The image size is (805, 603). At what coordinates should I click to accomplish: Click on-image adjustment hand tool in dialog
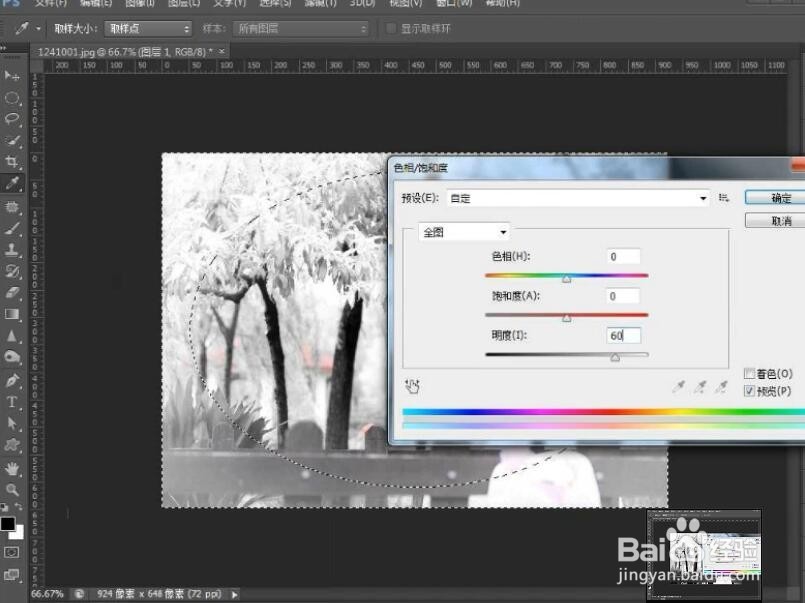tap(412, 386)
